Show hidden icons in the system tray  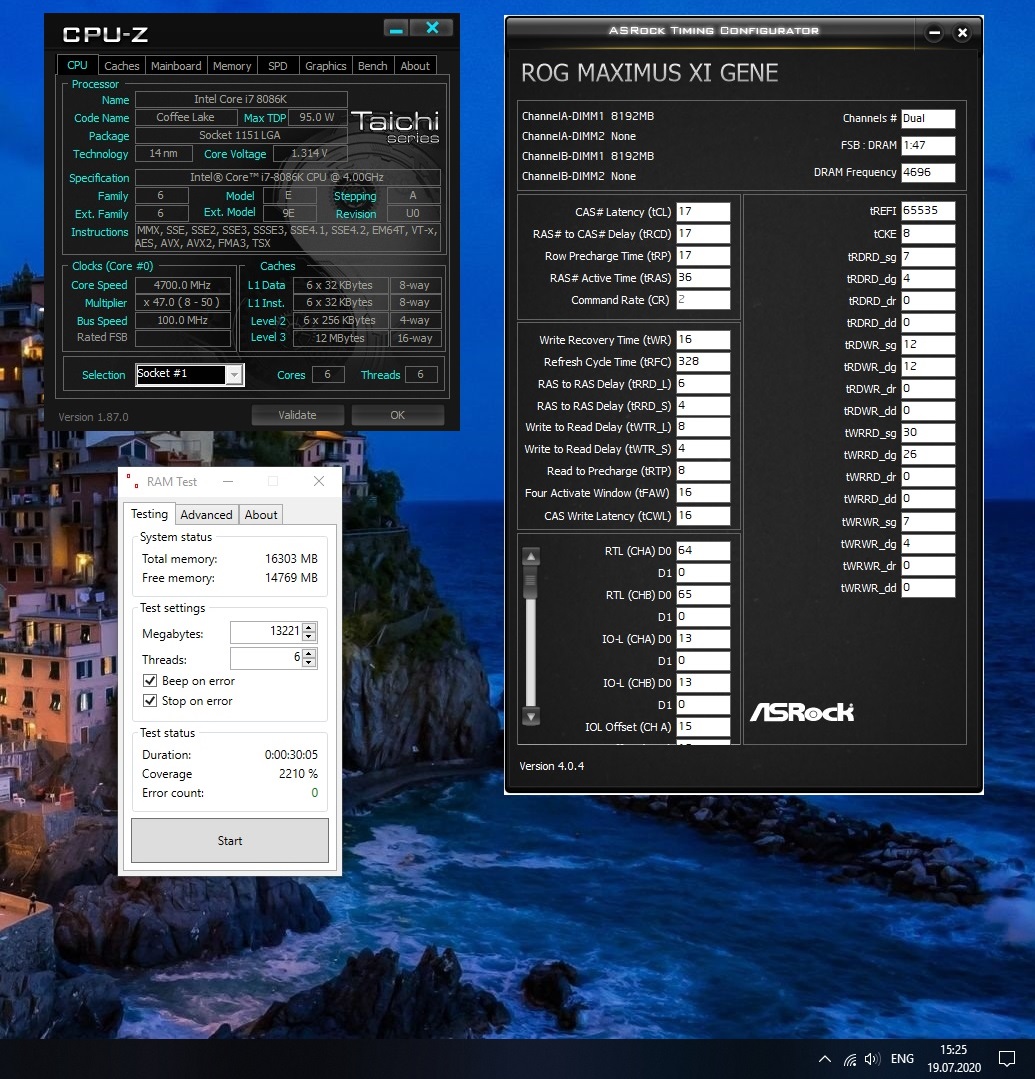click(x=825, y=1059)
